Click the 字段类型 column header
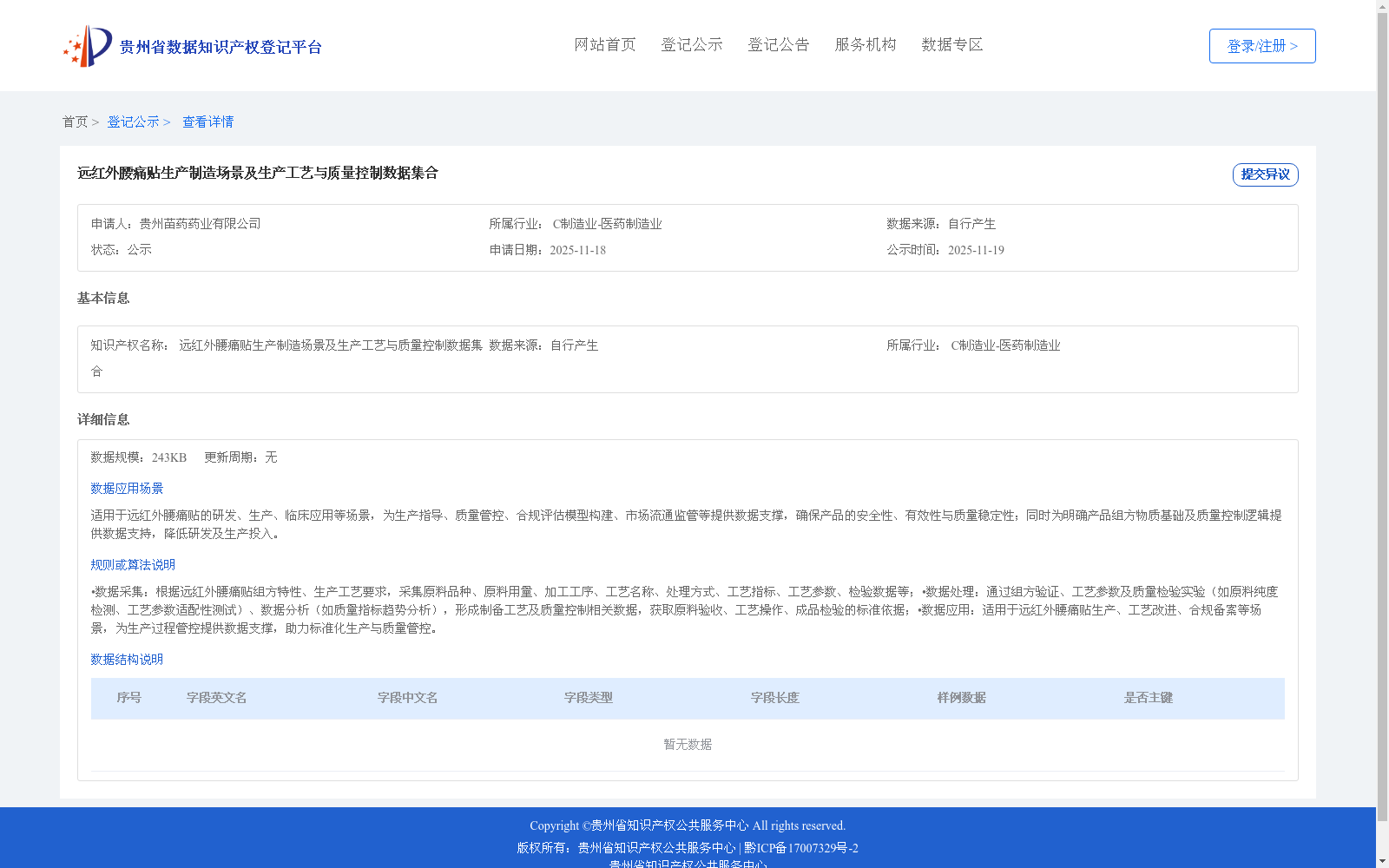Screen dimensions: 1389x868 (589, 698)
